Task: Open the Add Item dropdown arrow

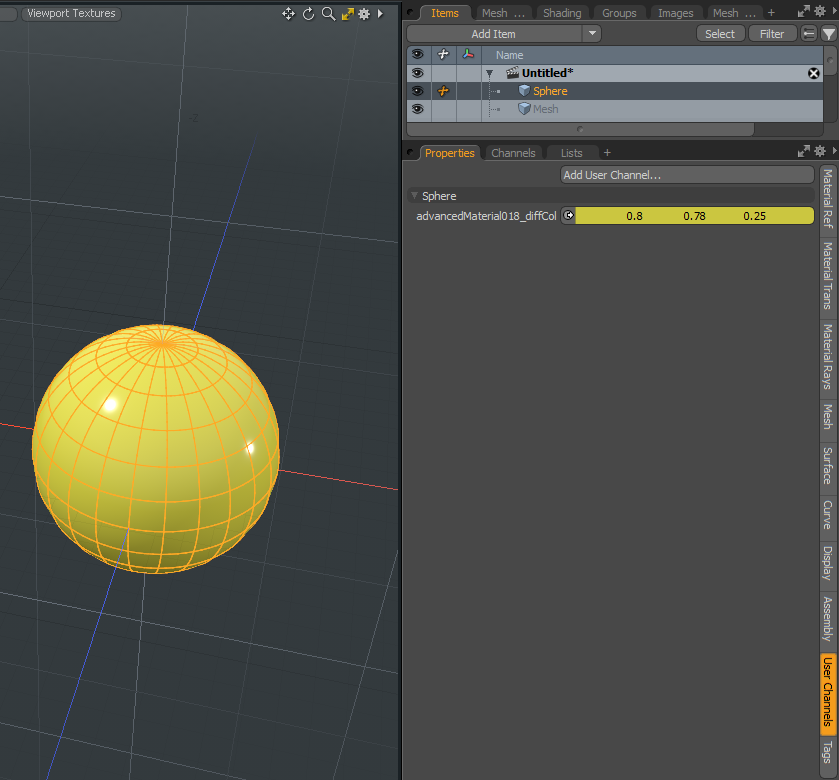Action: pyautogui.click(x=592, y=34)
